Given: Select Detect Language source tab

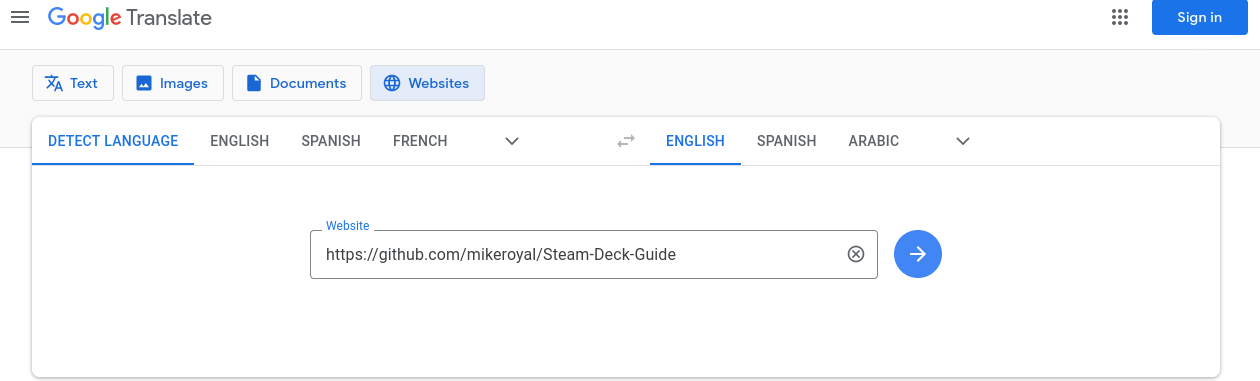Looking at the screenshot, I should pos(113,141).
